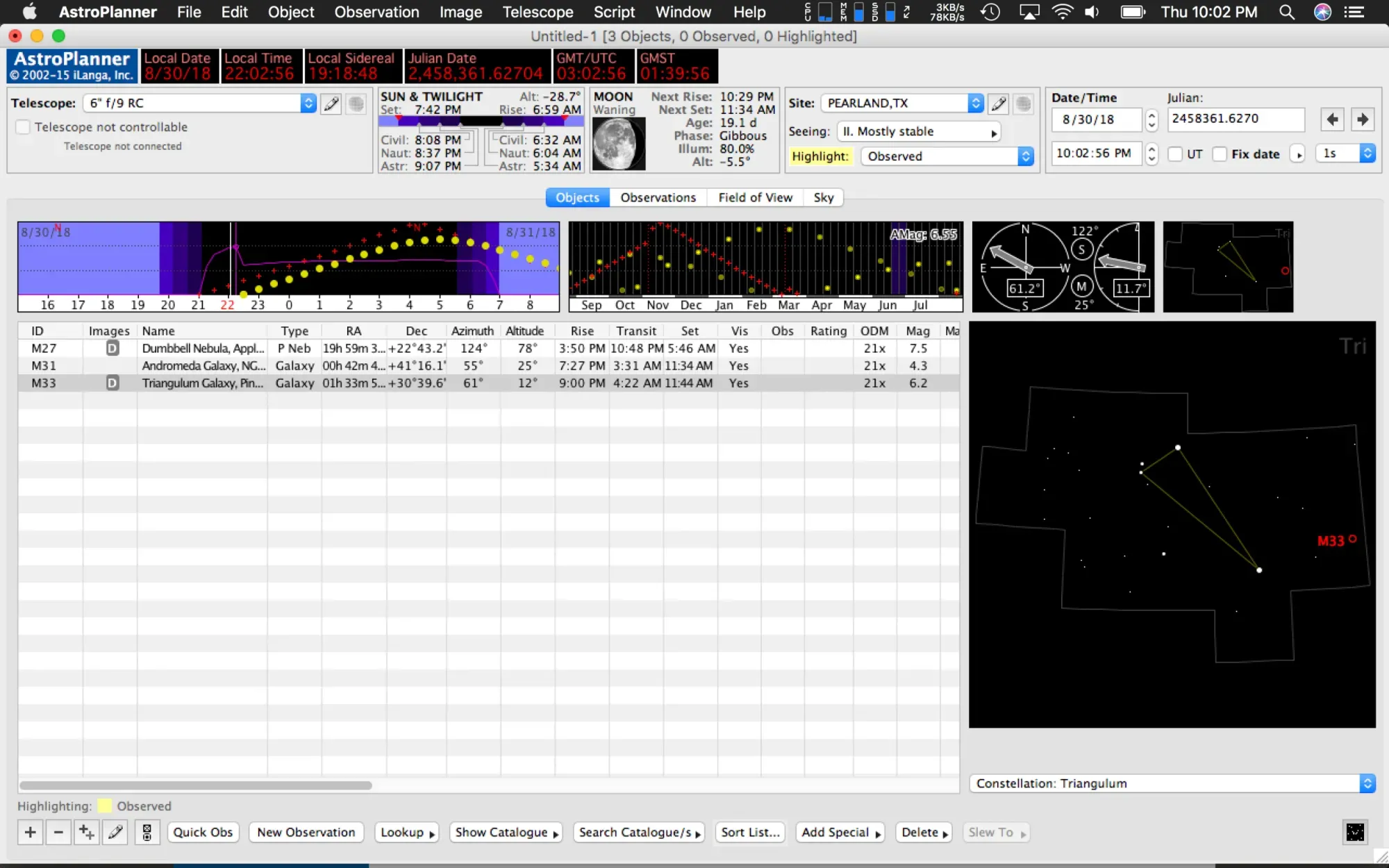The image size is (1389, 868).
Task: Enable the Telescope not controllable checkbox
Action: 23,127
